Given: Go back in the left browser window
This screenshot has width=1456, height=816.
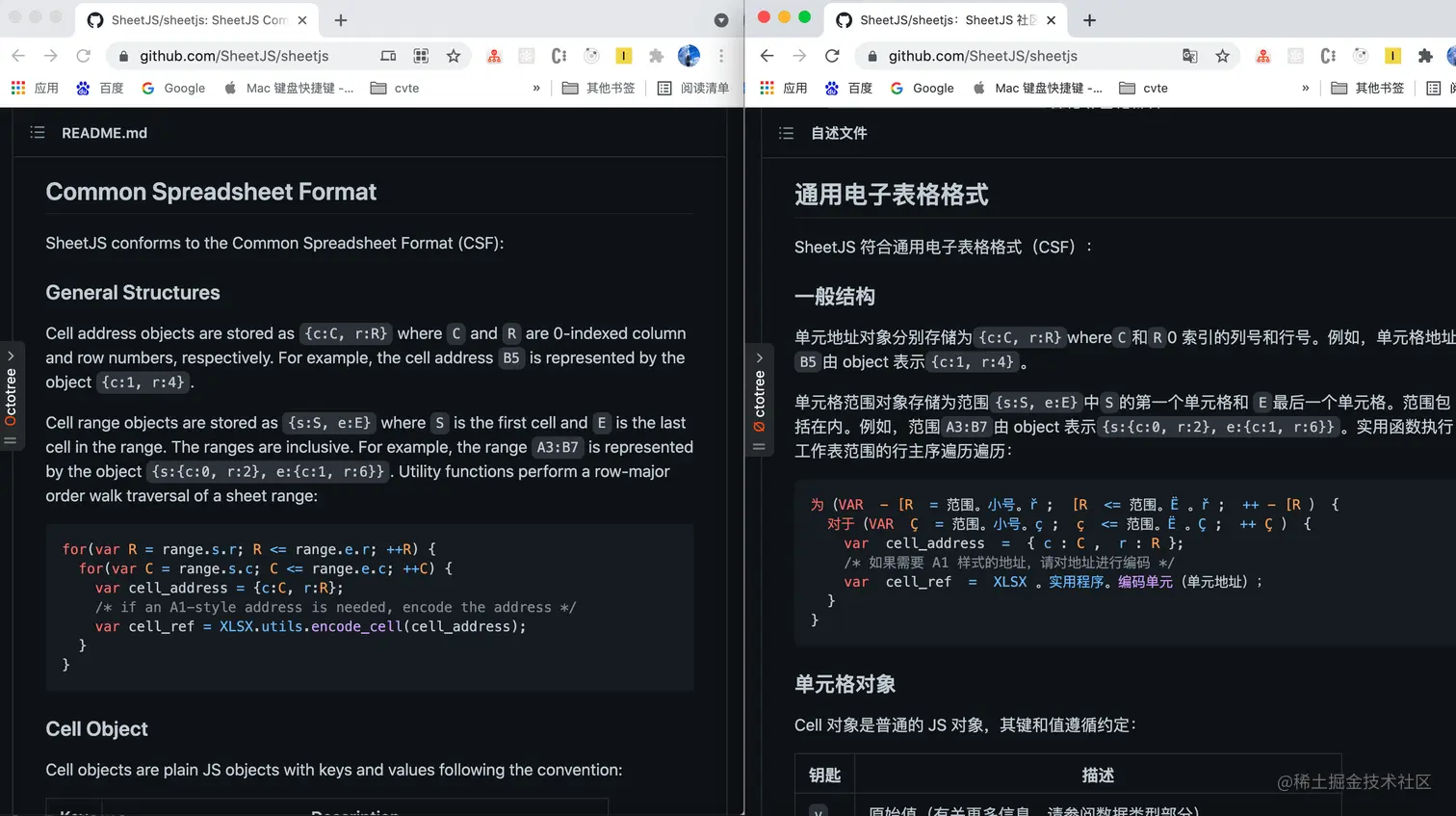Looking at the screenshot, I should click(18, 56).
